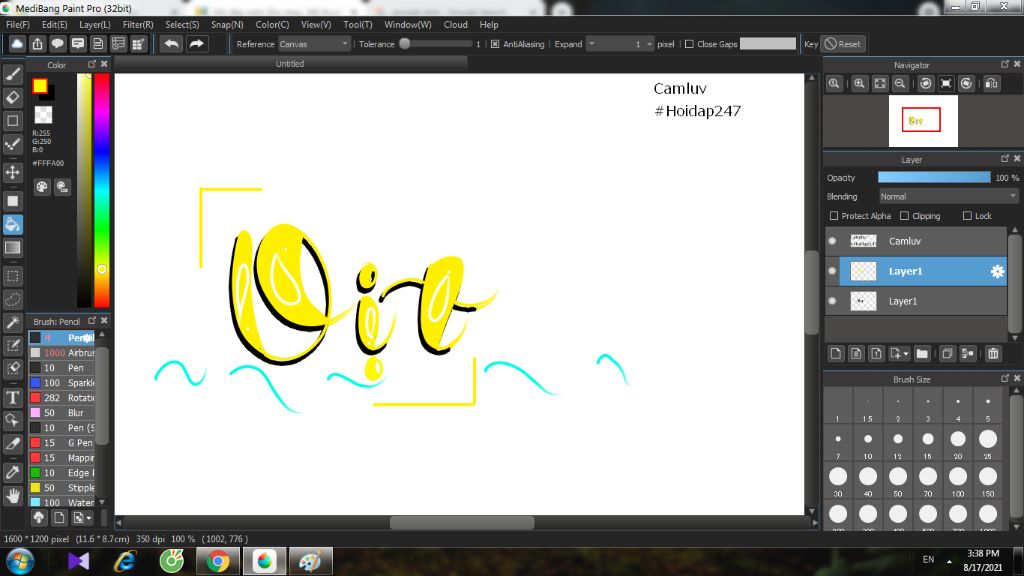Viewport: 1024px width, 576px height.
Task: Click the horizontal canvas scrollbar
Action: [x=462, y=522]
